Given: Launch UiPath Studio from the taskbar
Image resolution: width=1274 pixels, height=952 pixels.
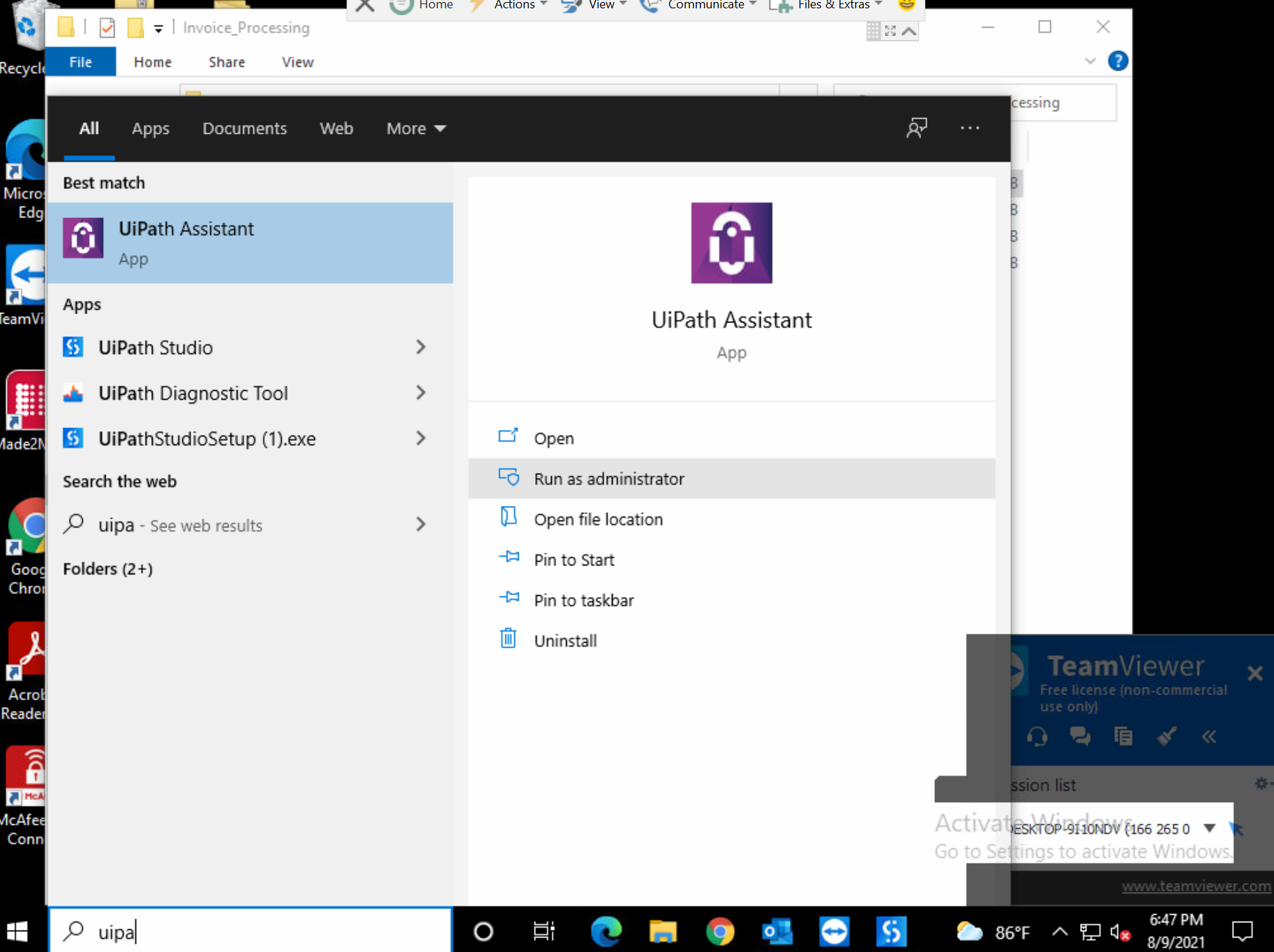Looking at the screenshot, I should 891,931.
